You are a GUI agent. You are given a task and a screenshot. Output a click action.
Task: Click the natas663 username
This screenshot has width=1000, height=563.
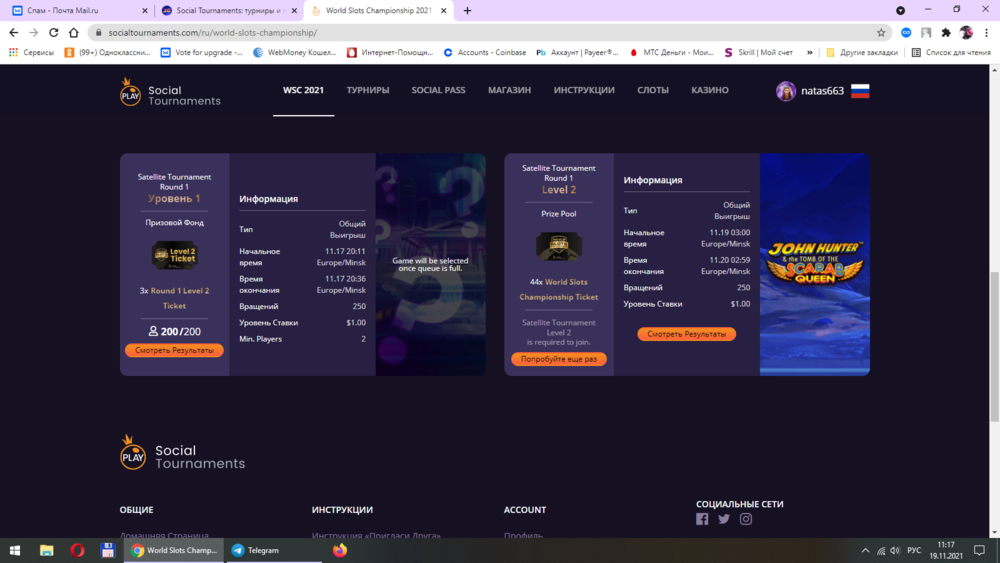pos(822,91)
